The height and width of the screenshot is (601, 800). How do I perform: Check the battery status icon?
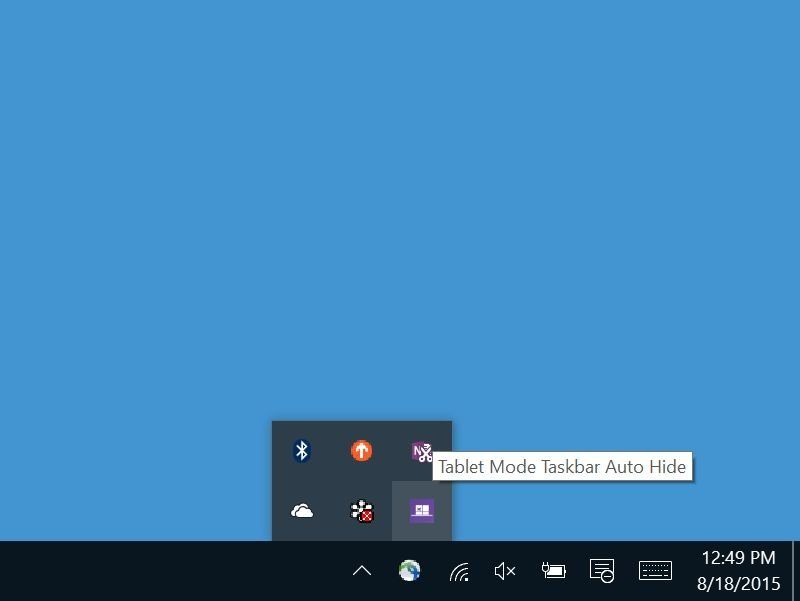tap(552, 571)
